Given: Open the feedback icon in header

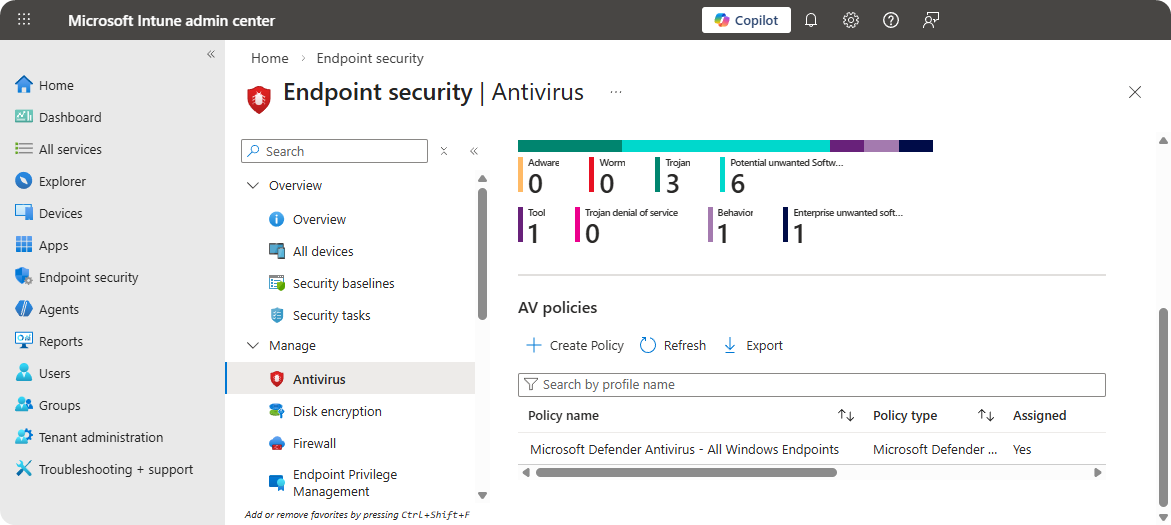Looking at the screenshot, I should (x=931, y=20).
